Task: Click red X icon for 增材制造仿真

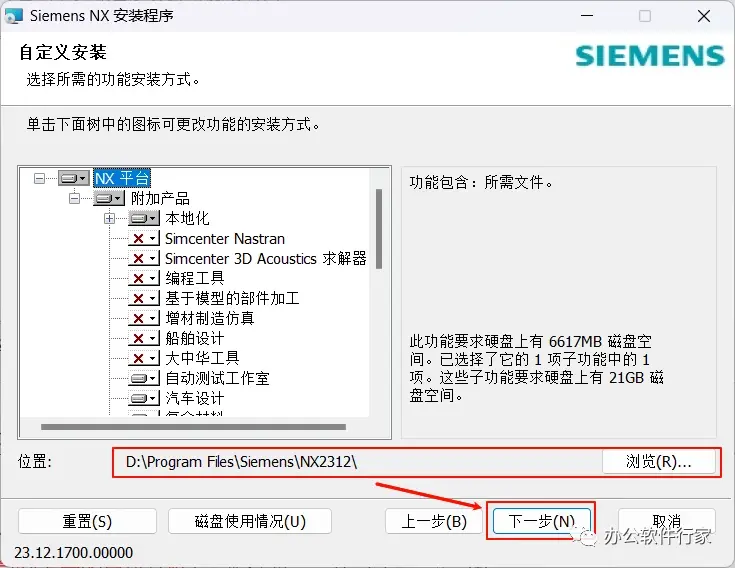Action: coord(144,319)
